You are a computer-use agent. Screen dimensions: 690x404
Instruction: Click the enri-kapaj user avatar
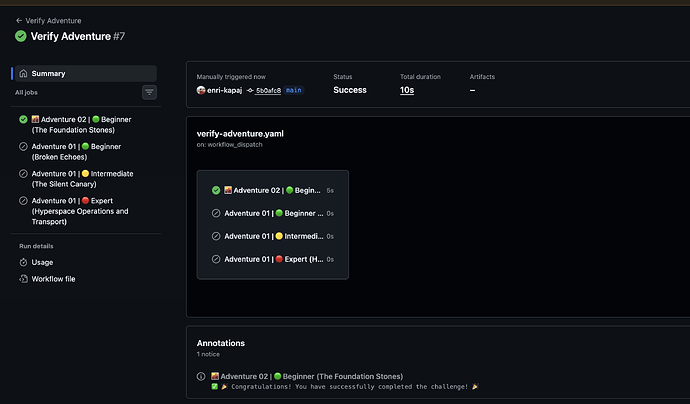tap(201, 90)
